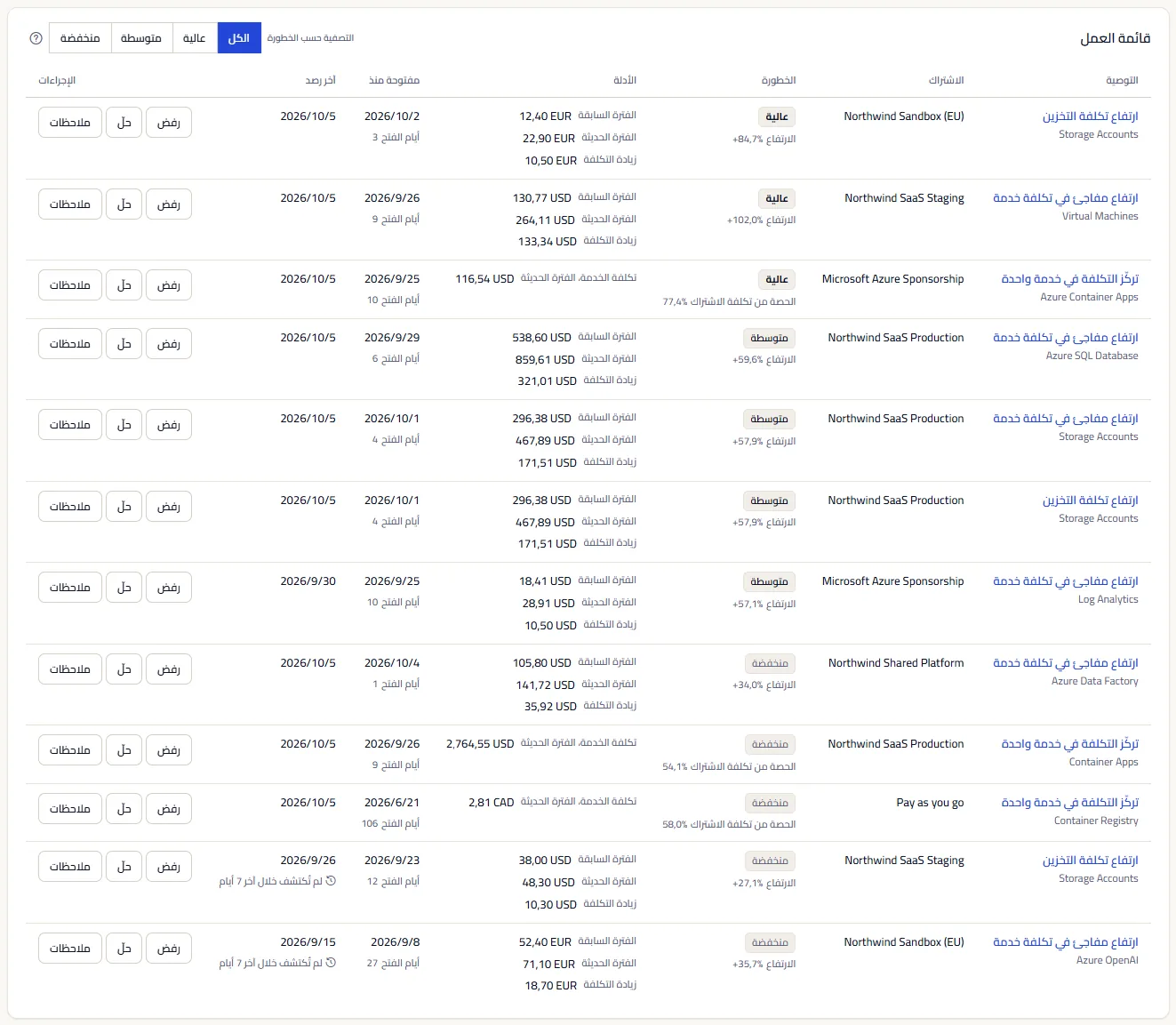1176x1025 pixels.
Task: Open the help icon beside severity filter
Action: 36,38
